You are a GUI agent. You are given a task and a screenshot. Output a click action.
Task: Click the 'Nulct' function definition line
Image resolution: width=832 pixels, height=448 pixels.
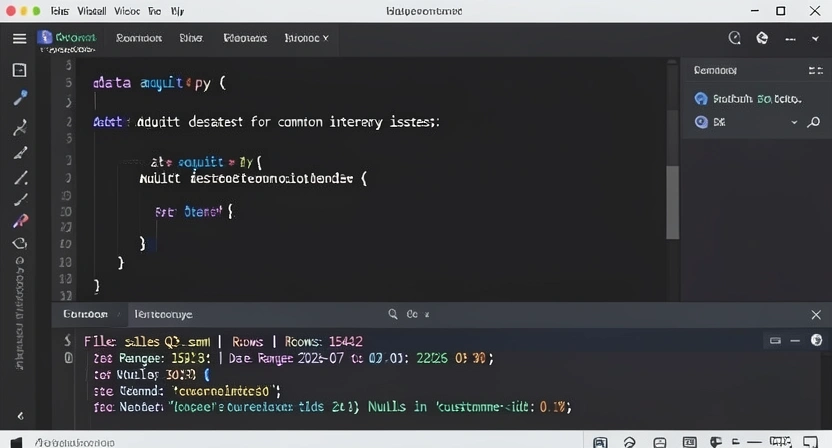tap(253, 178)
